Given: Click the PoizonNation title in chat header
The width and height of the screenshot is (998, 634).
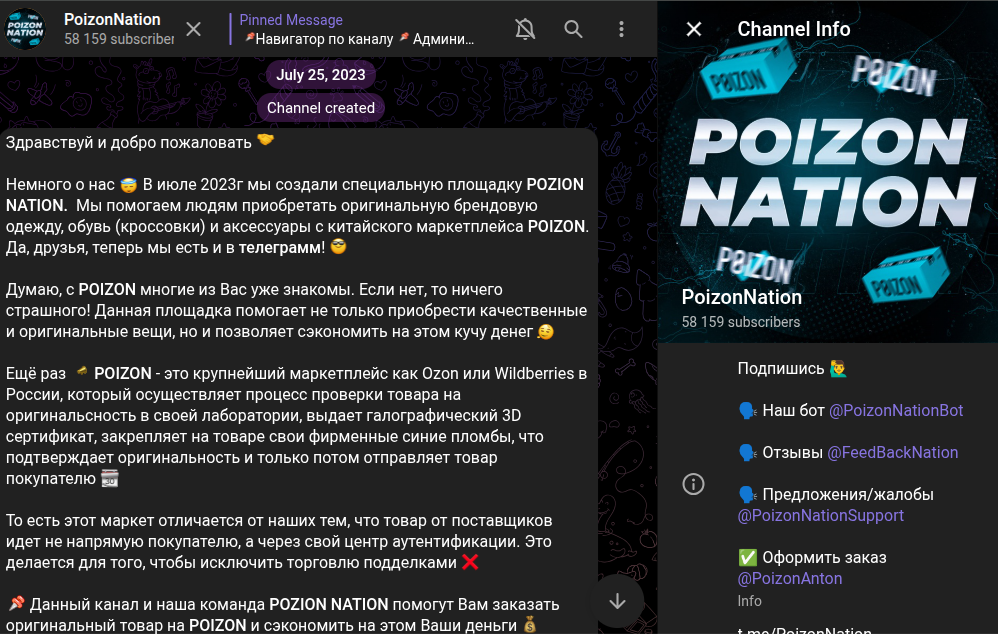Looking at the screenshot, I should [x=112, y=19].
